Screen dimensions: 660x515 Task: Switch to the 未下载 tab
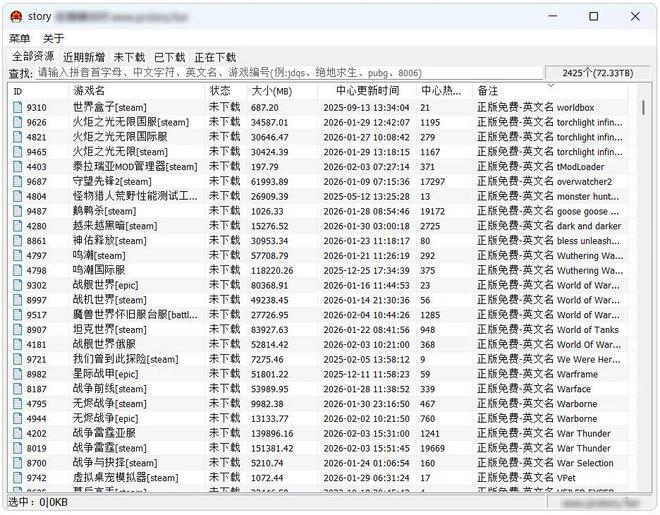click(129, 57)
